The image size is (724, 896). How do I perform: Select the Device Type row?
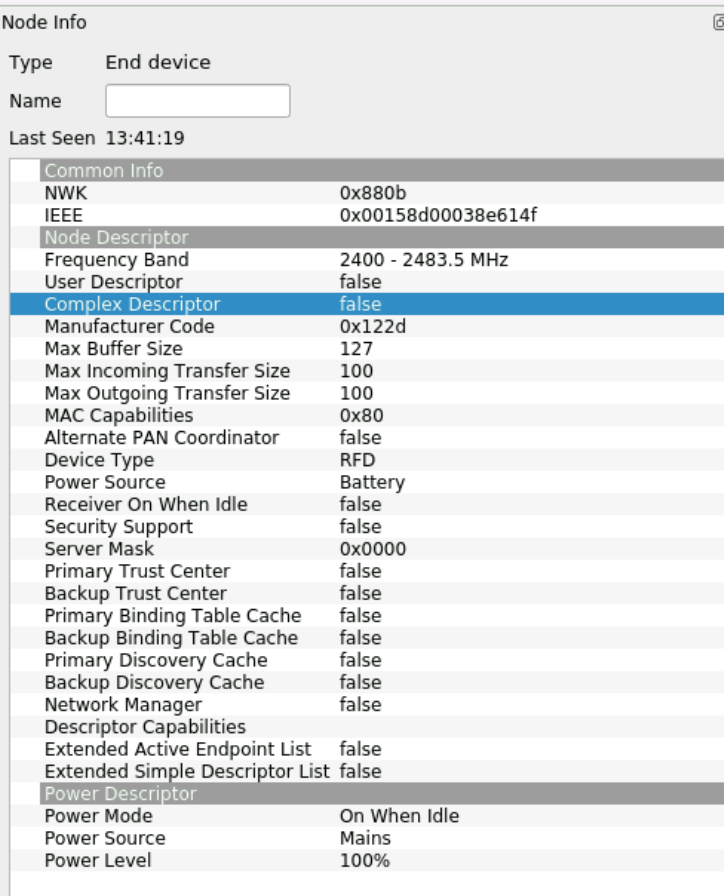coord(367,460)
